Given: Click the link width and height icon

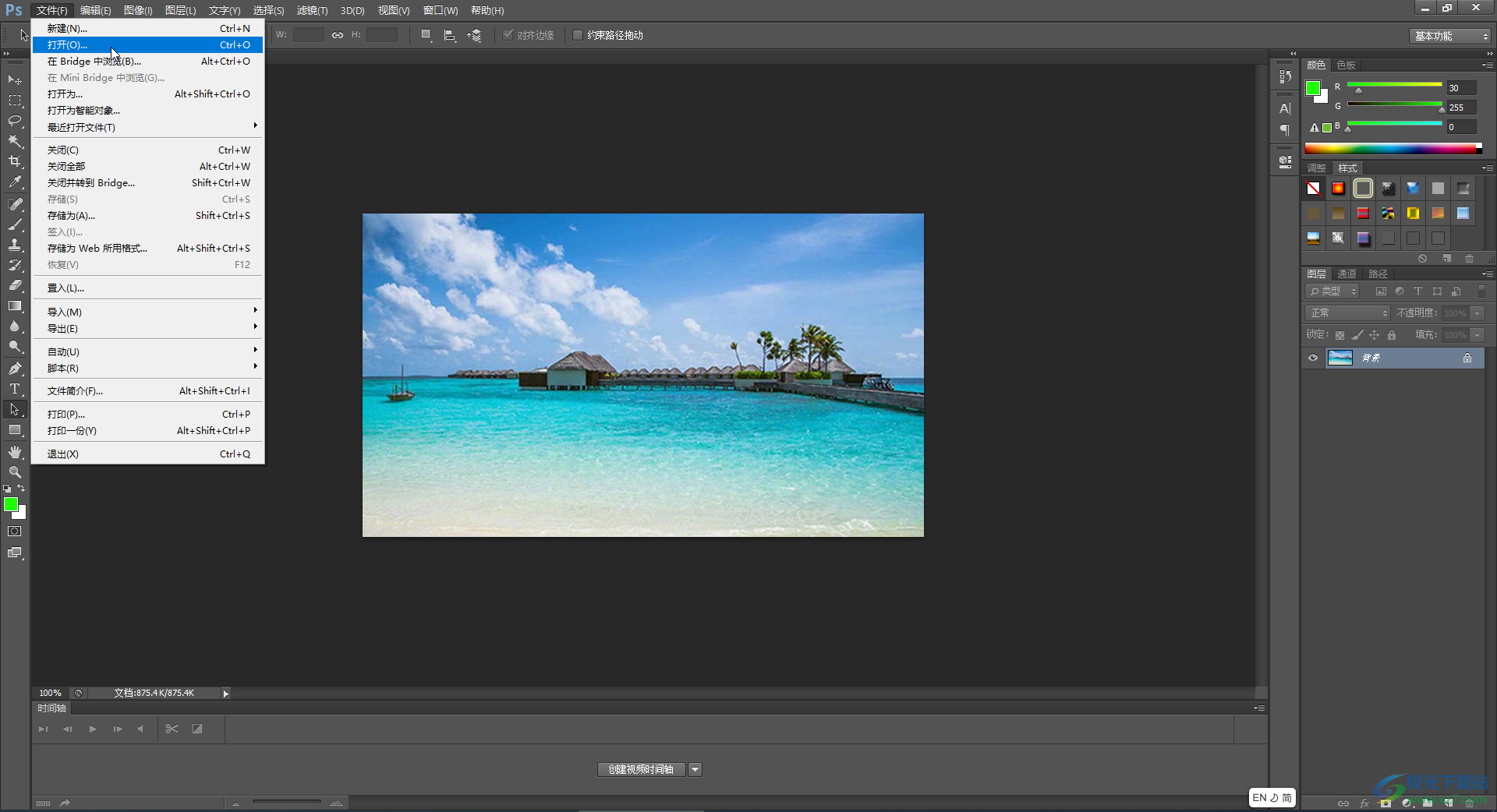Looking at the screenshot, I should tap(338, 35).
